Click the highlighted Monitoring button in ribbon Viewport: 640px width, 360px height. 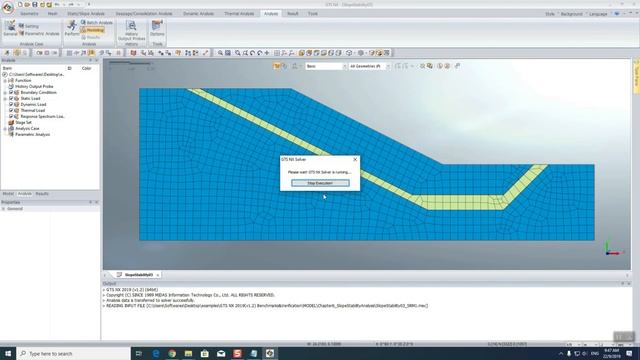(x=92, y=30)
